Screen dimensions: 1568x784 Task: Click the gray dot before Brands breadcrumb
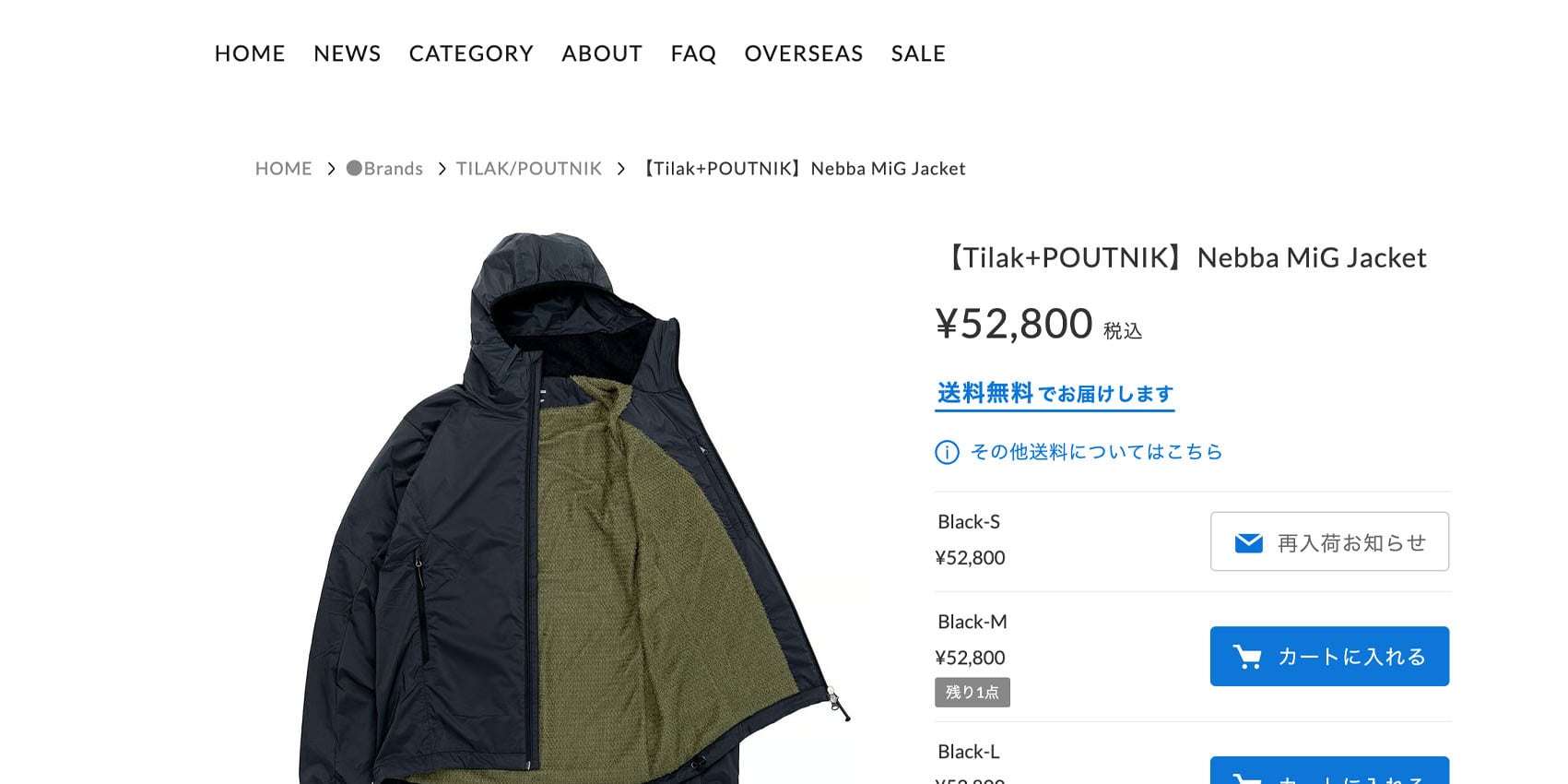coord(354,168)
